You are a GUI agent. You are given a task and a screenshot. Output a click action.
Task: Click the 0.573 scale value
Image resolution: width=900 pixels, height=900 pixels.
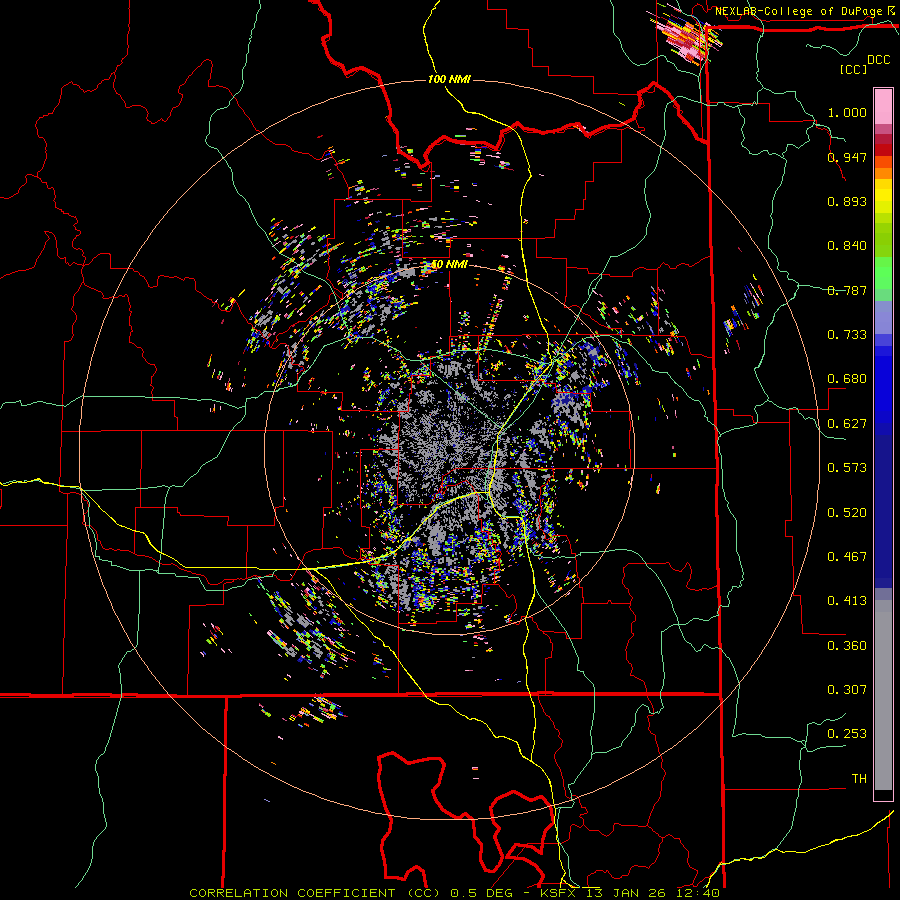point(847,468)
